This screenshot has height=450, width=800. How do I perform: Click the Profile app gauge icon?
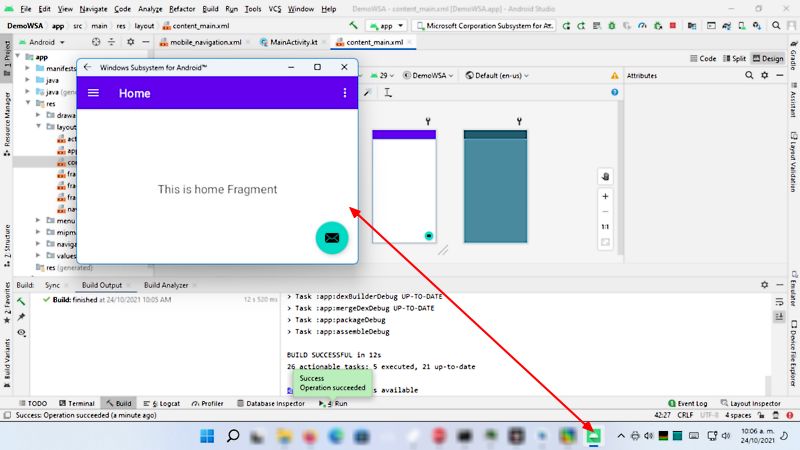point(642,26)
